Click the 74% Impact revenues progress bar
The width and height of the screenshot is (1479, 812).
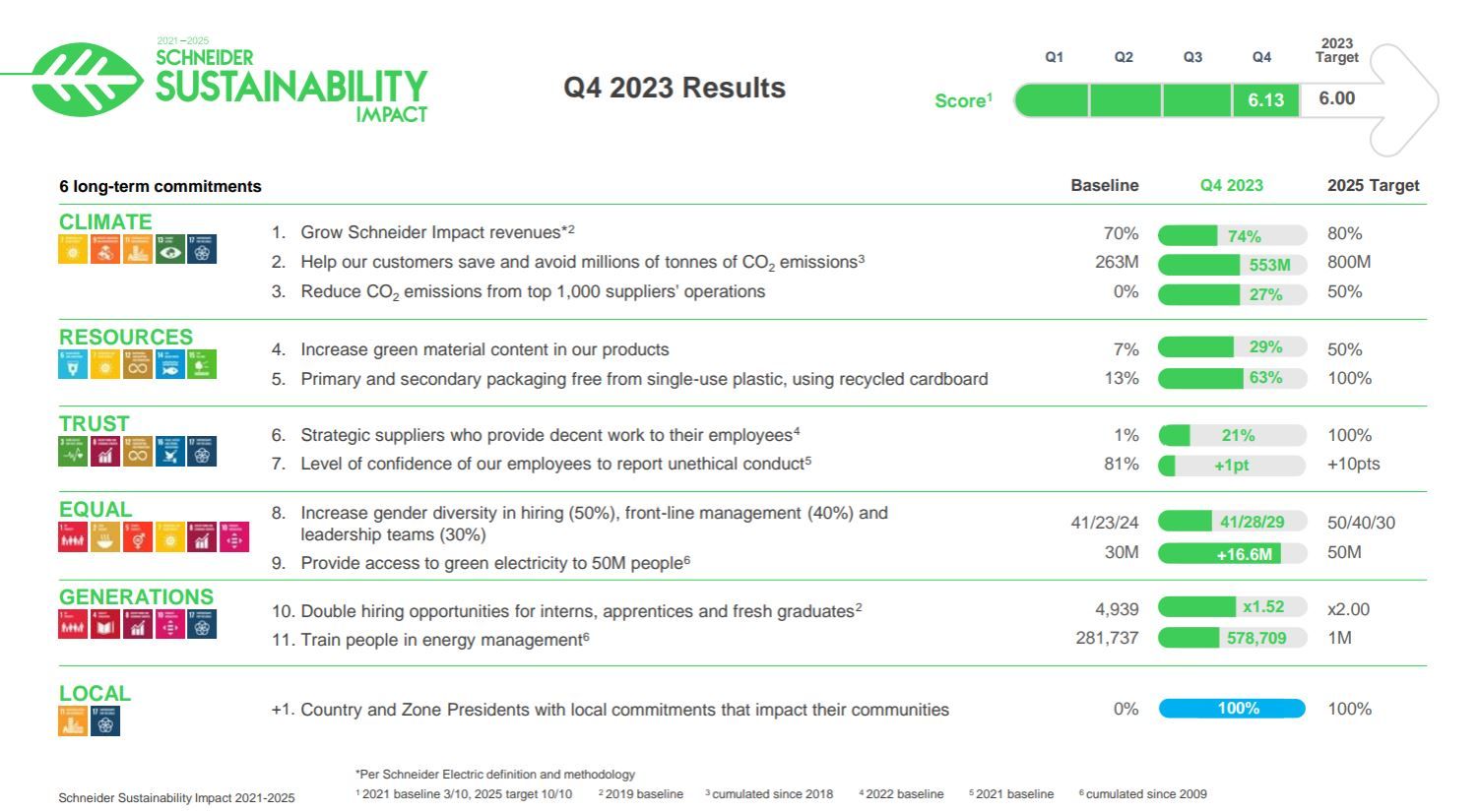click(1232, 235)
